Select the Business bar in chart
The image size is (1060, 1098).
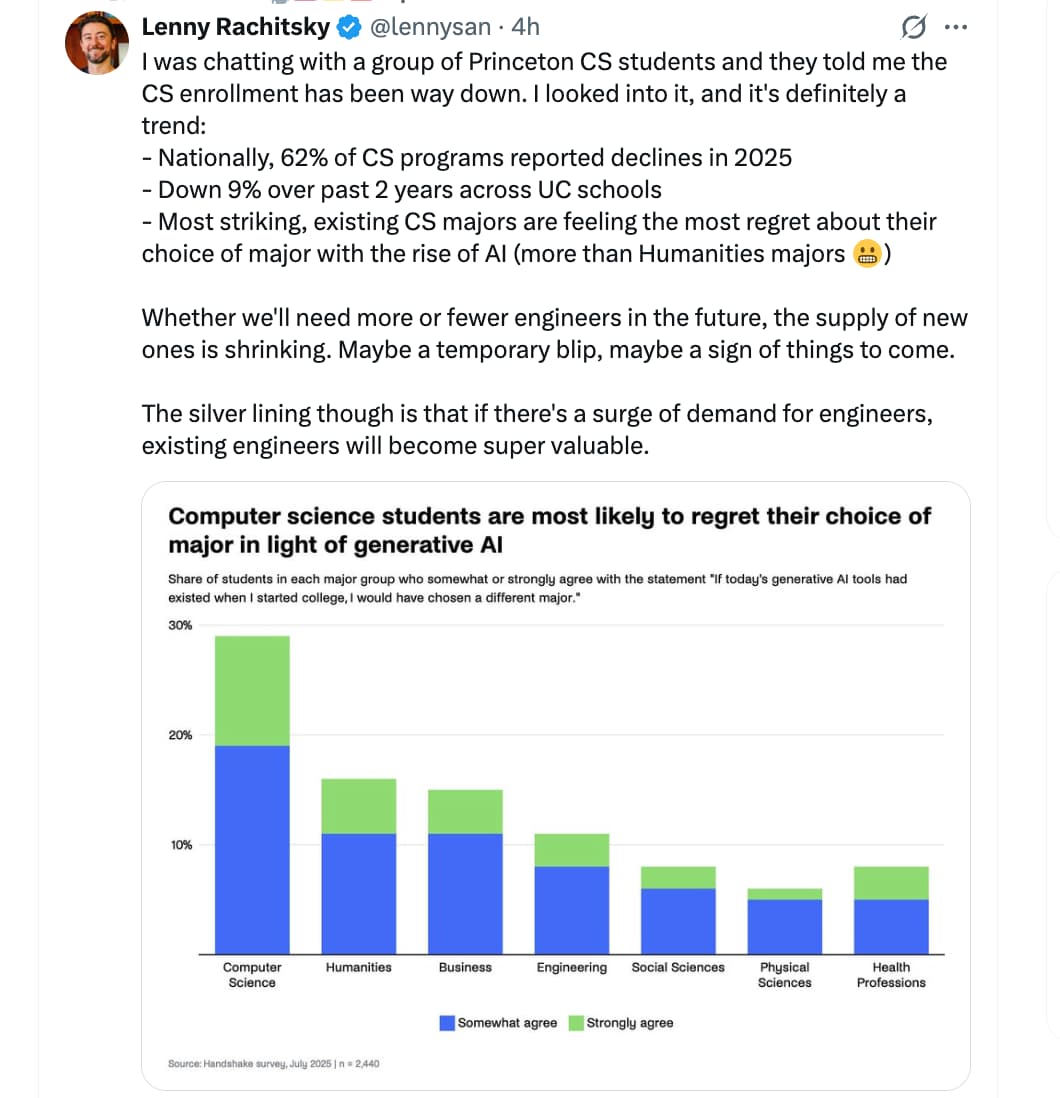point(465,870)
